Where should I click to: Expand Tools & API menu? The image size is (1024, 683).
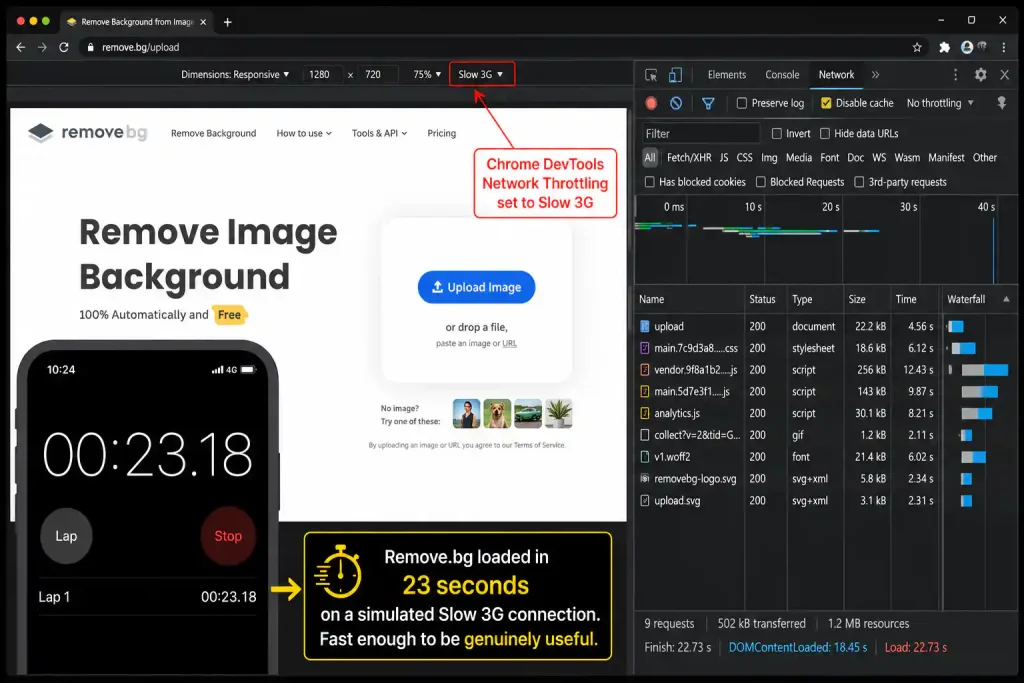click(379, 133)
